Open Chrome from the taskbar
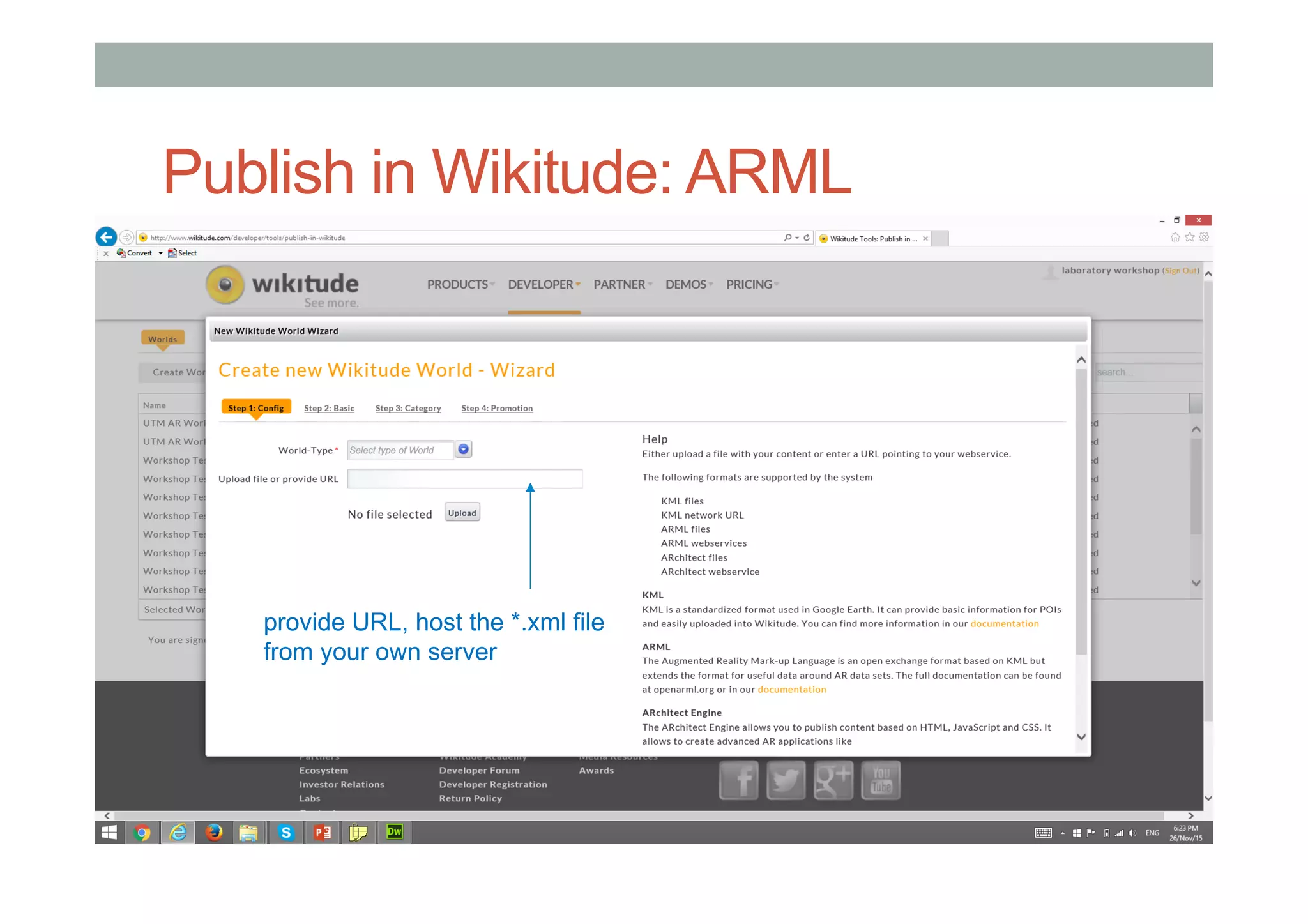The height and width of the screenshot is (924, 1308). [x=142, y=833]
